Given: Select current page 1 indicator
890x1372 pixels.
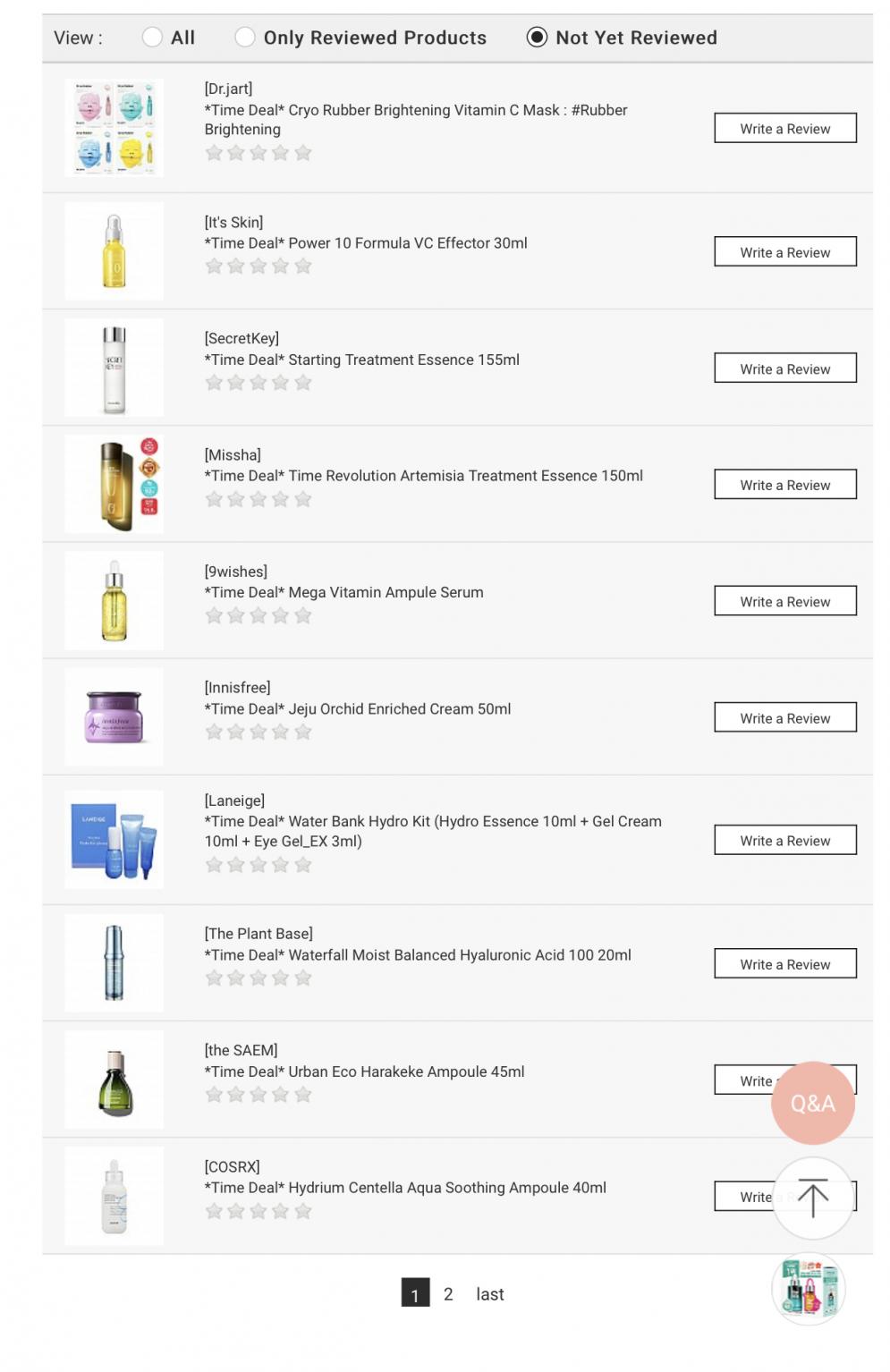Looking at the screenshot, I should tap(415, 1292).
